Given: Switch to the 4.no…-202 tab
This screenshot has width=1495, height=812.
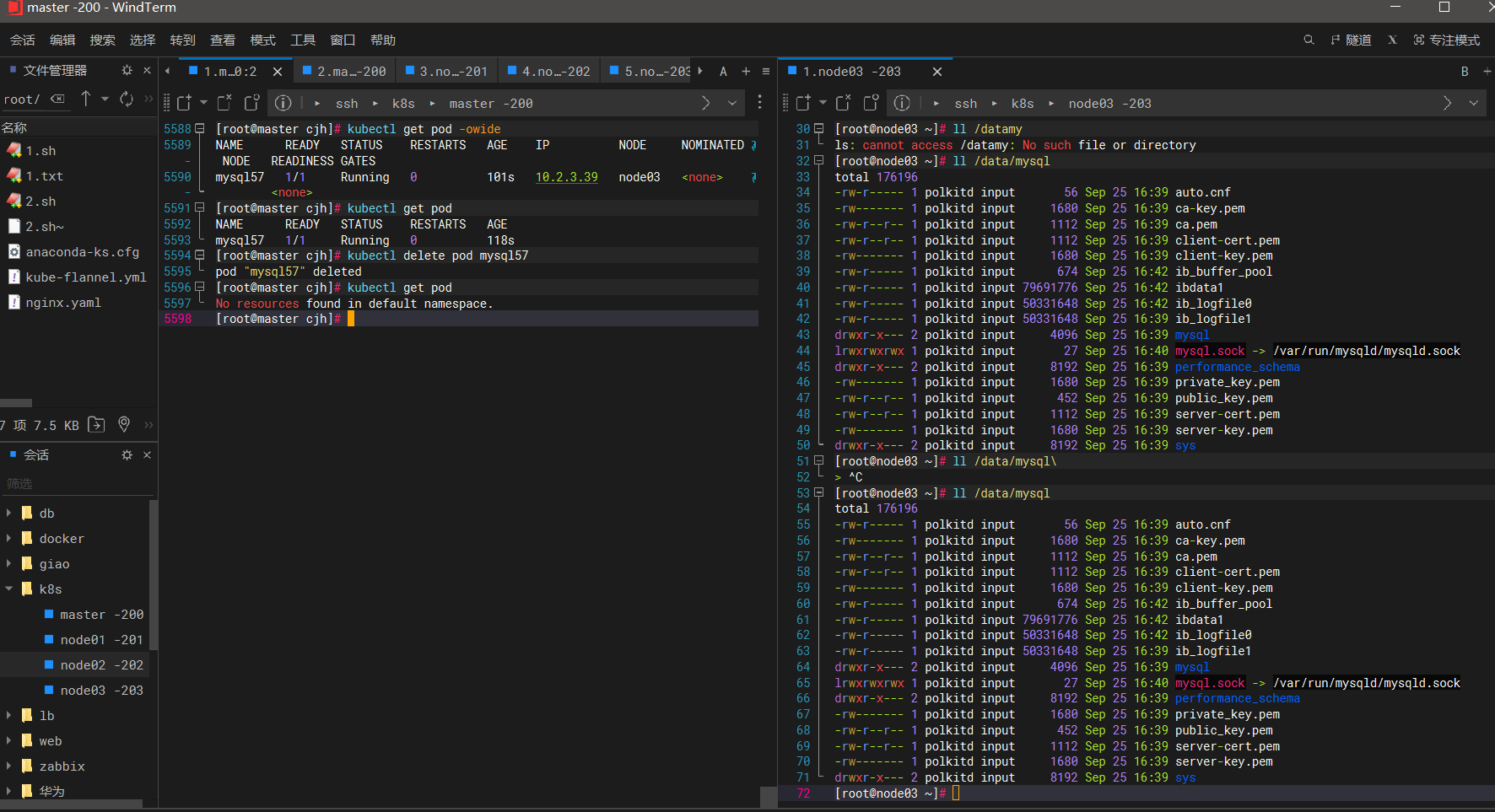Looking at the screenshot, I should 548,72.
